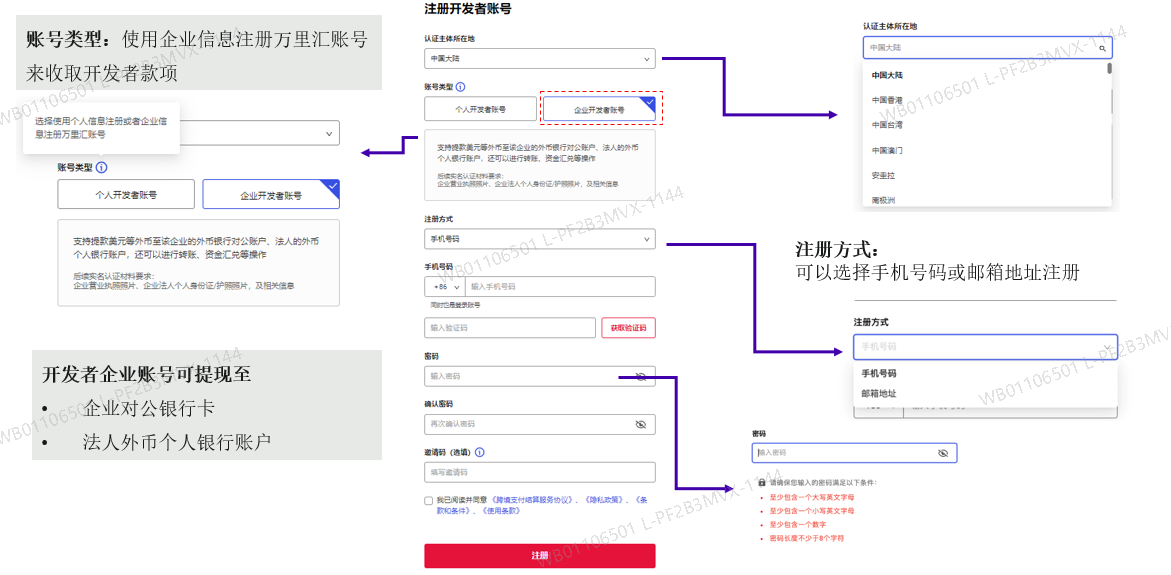
Task: Pick 手机号码 option in open 注册方式 list
Action: (x=879, y=373)
